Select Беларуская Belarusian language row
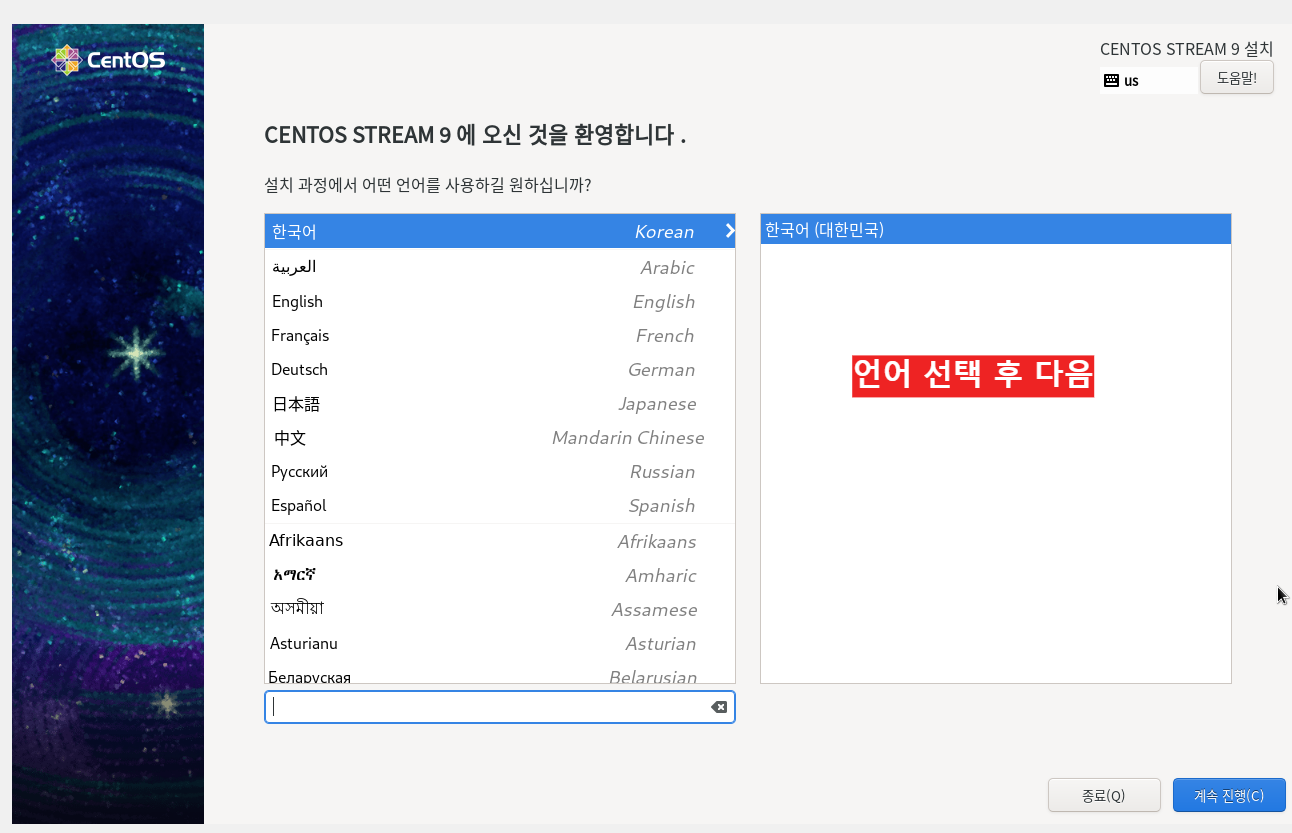 [500, 672]
